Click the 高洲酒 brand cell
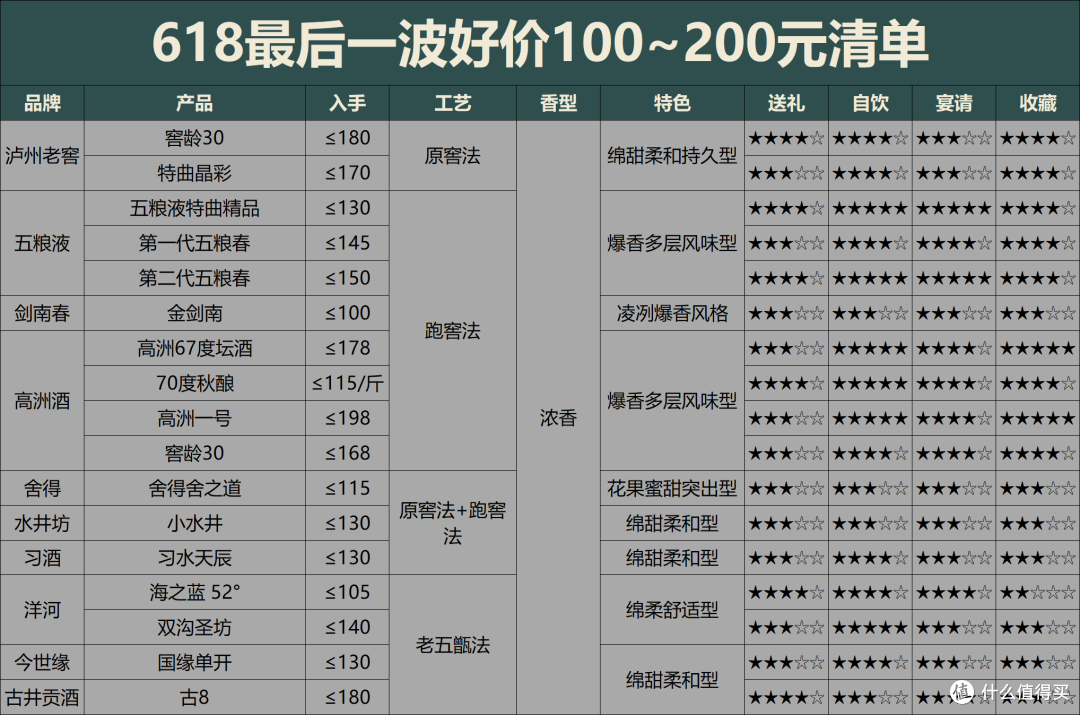Viewport: 1080px width, 715px height. pyautogui.click(x=42, y=401)
